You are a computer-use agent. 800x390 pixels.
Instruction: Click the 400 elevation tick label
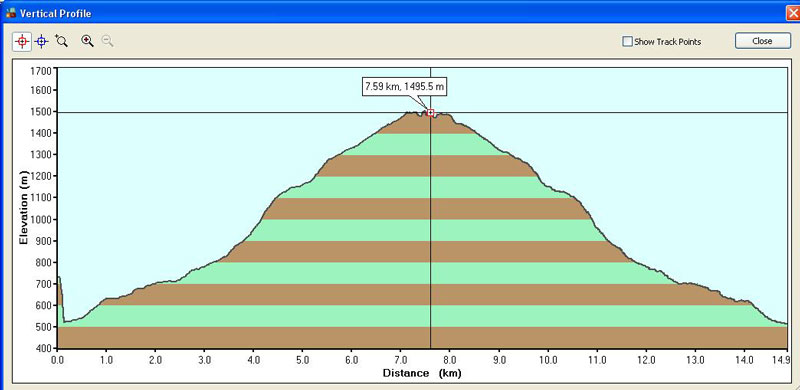(44, 349)
